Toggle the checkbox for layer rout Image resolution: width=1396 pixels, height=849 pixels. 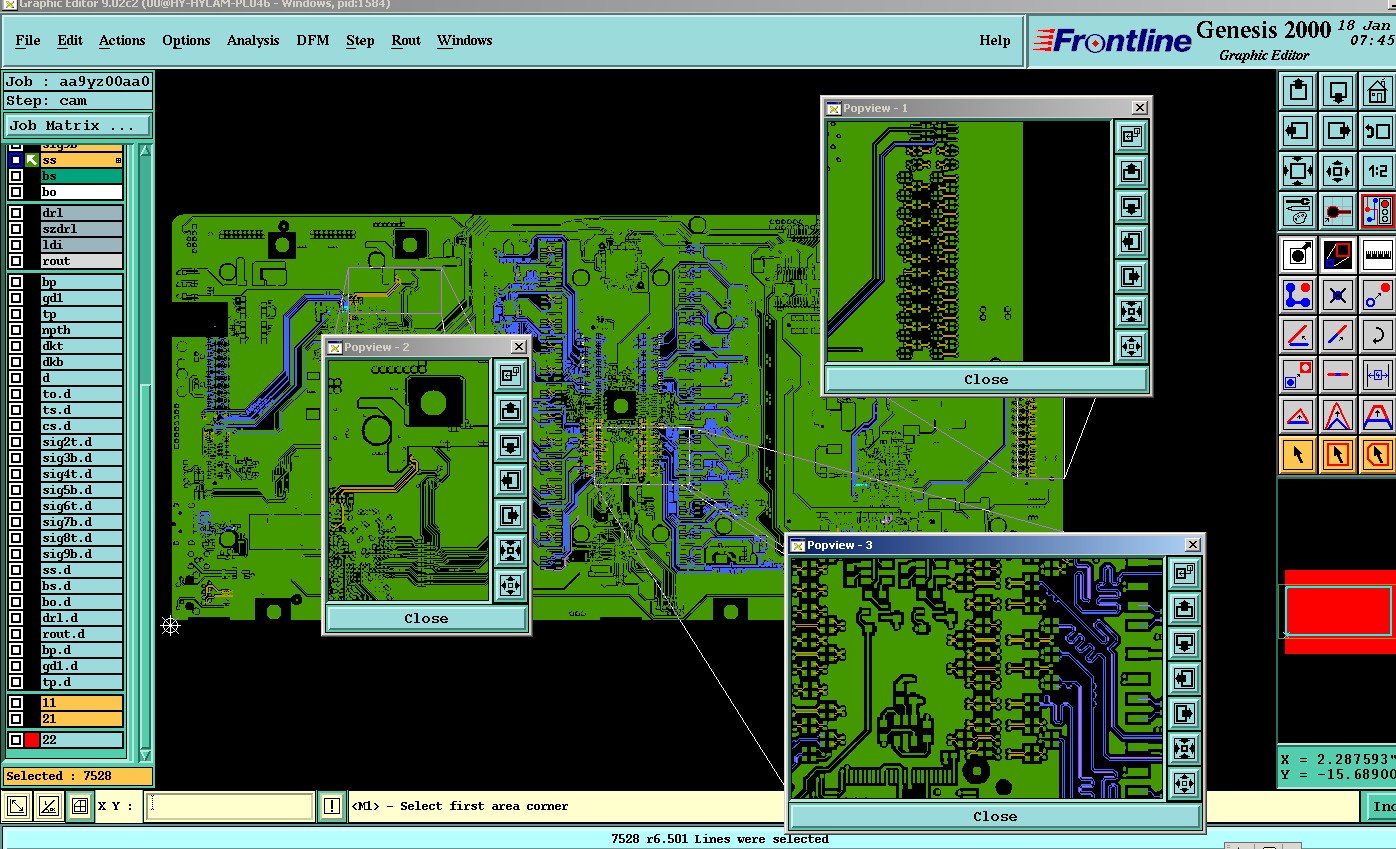pyautogui.click(x=16, y=261)
